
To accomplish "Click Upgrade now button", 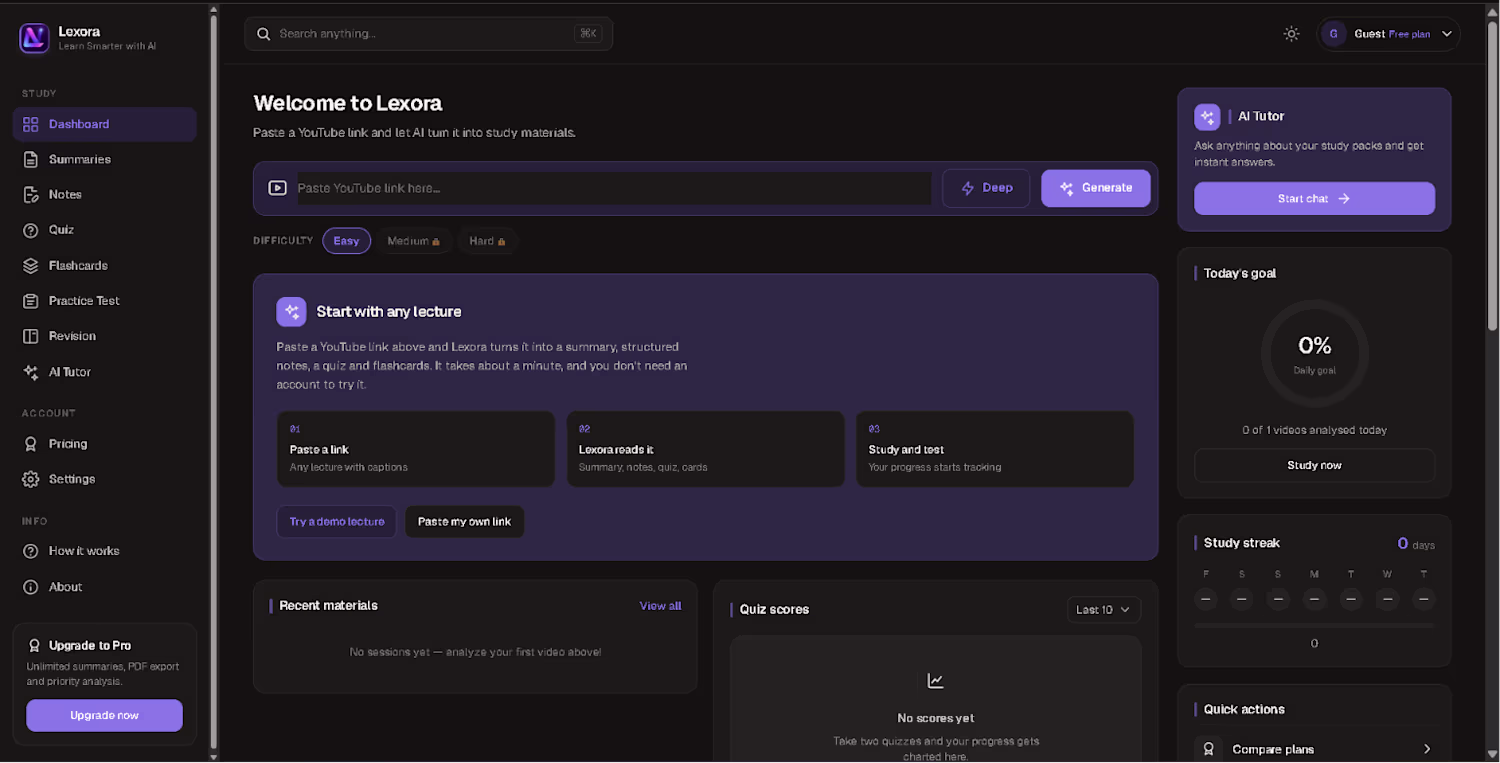I will pyautogui.click(x=105, y=716).
